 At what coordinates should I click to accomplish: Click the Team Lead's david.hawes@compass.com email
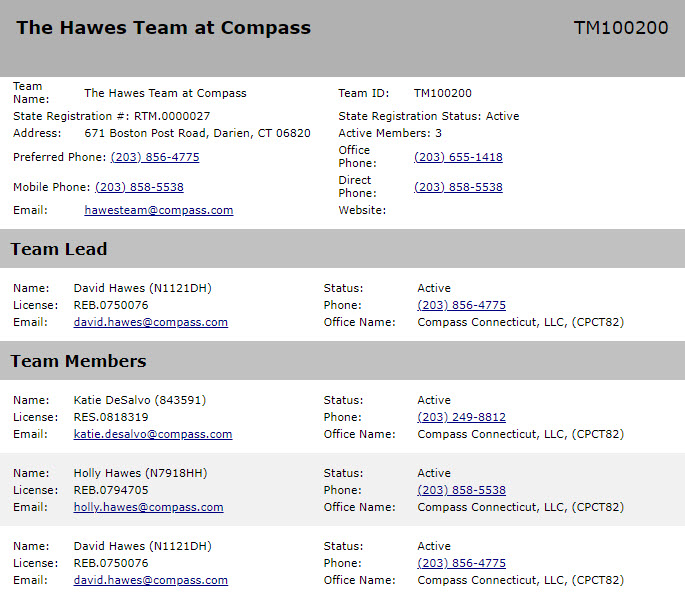click(151, 322)
